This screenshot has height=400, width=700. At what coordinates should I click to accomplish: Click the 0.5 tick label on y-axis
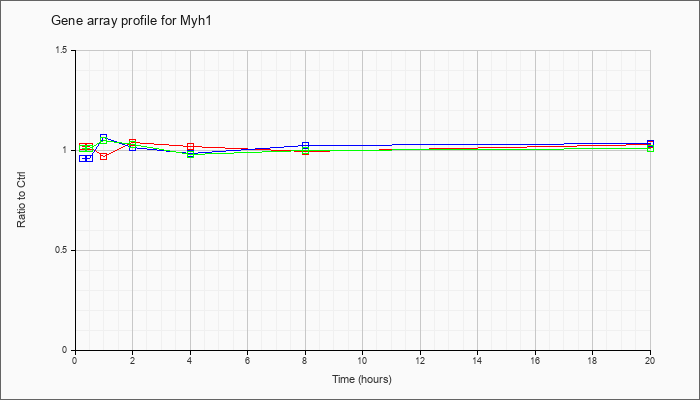click(62, 250)
